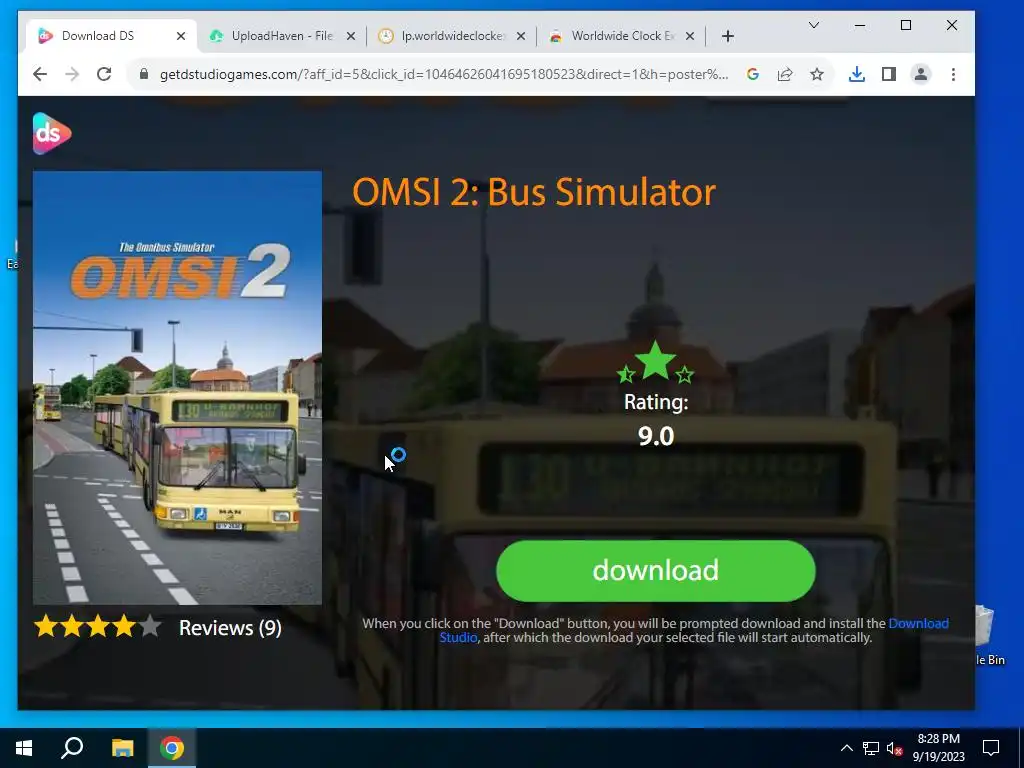The width and height of the screenshot is (1024, 768).
Task: Switch to the Worldwide Clock tab
Action: pos(622,36)
